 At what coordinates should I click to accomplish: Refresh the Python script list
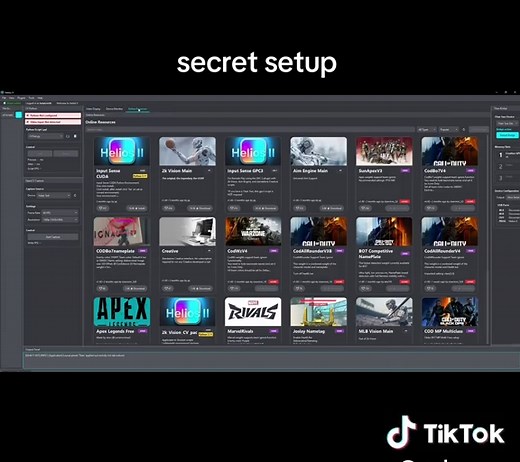tap(68, 136)
